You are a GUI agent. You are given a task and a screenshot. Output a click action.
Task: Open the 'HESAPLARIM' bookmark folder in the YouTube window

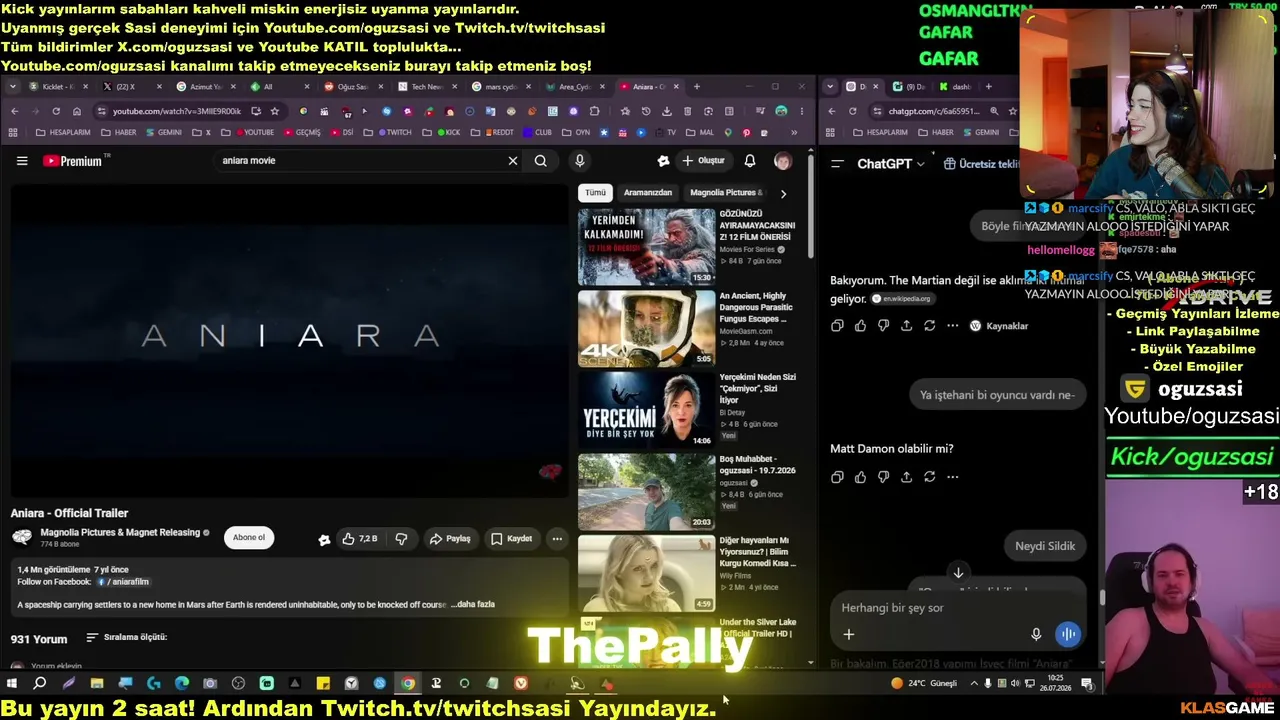62,132
